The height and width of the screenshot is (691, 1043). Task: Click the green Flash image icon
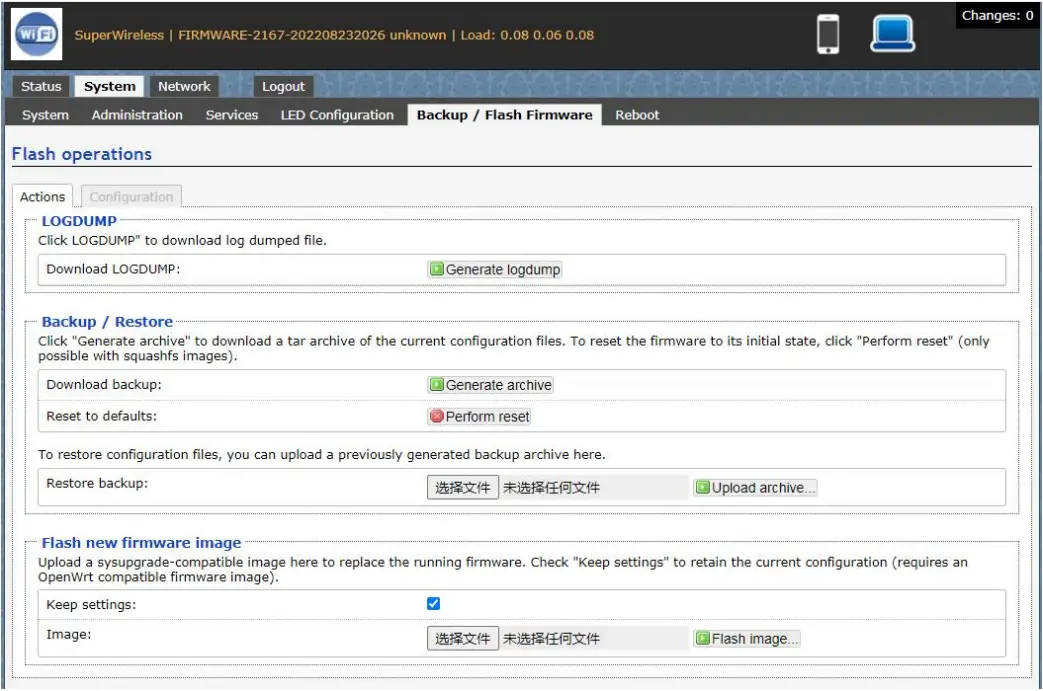pyautogui.click(x=703, y=639)
